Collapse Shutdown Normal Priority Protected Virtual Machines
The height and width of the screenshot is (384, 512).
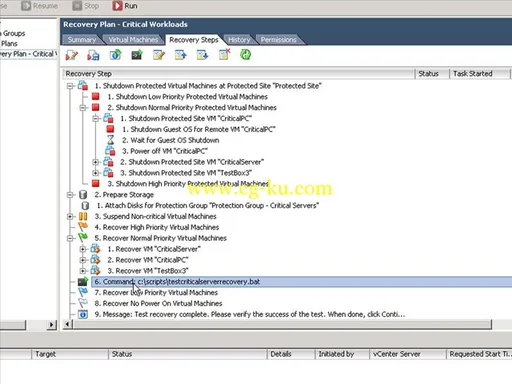[x=83, y=108]
